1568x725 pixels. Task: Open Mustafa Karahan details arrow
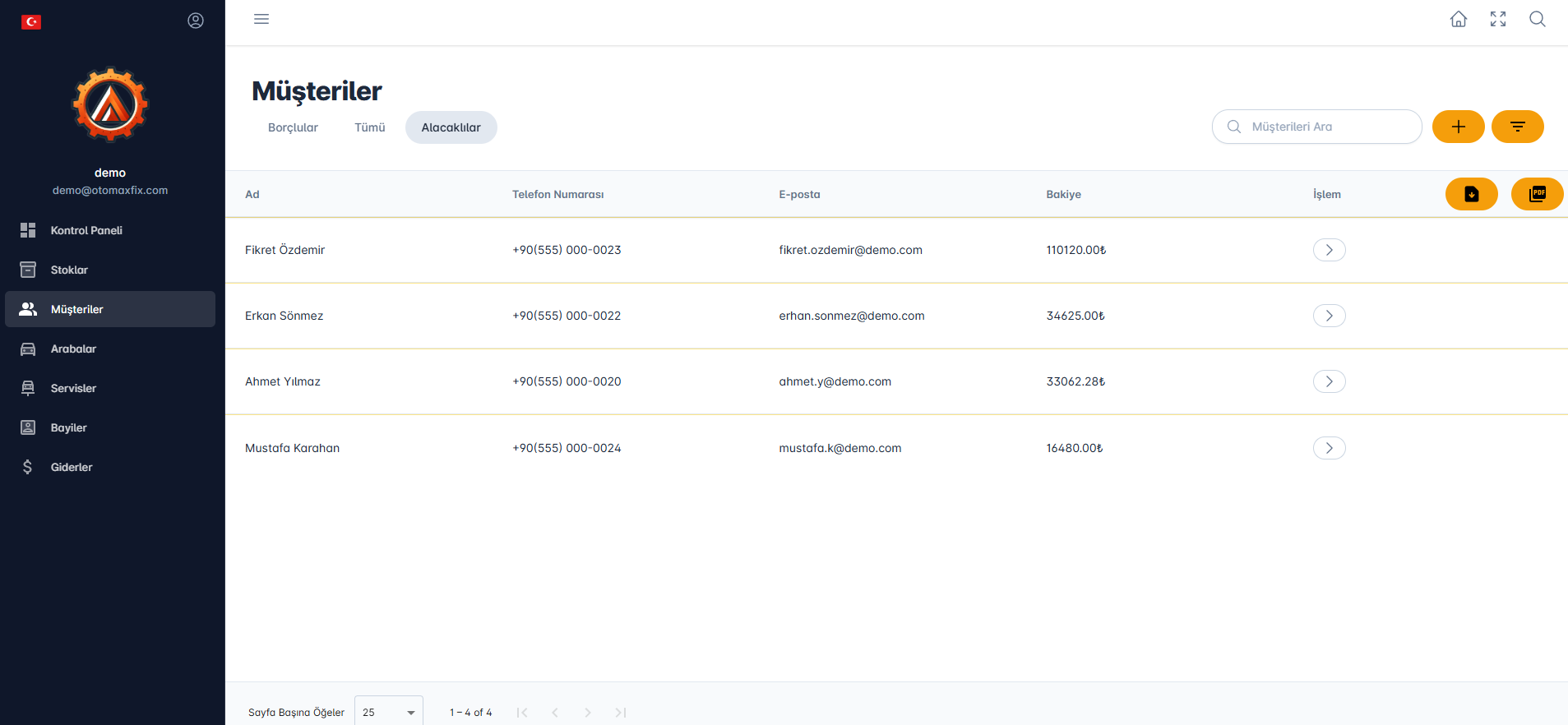click(1330, 448)
